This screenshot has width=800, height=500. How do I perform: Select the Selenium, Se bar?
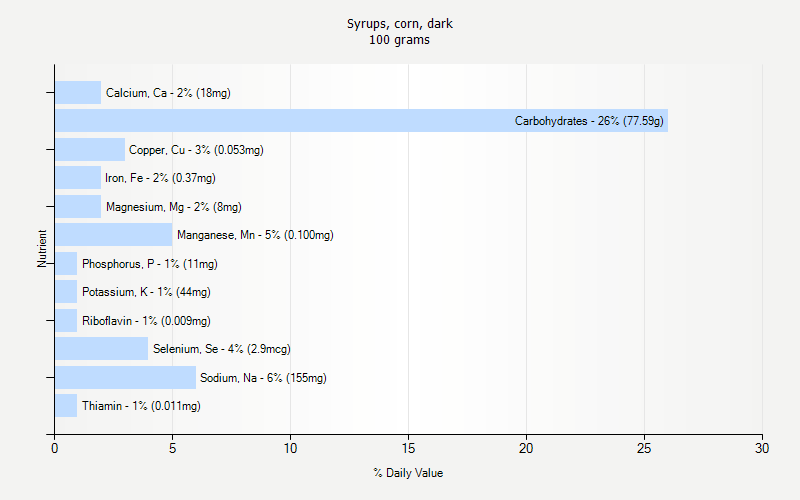click(x=101, y=349)
